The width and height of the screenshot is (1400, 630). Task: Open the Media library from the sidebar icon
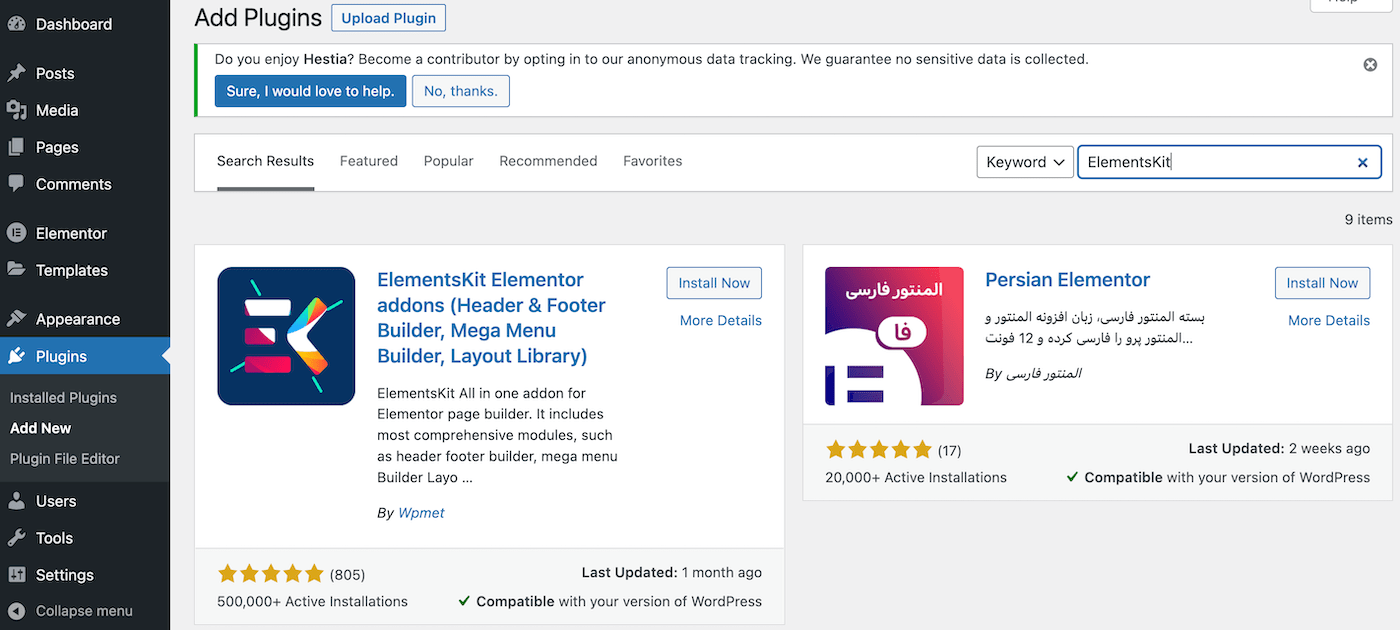[x=17, y=110]
